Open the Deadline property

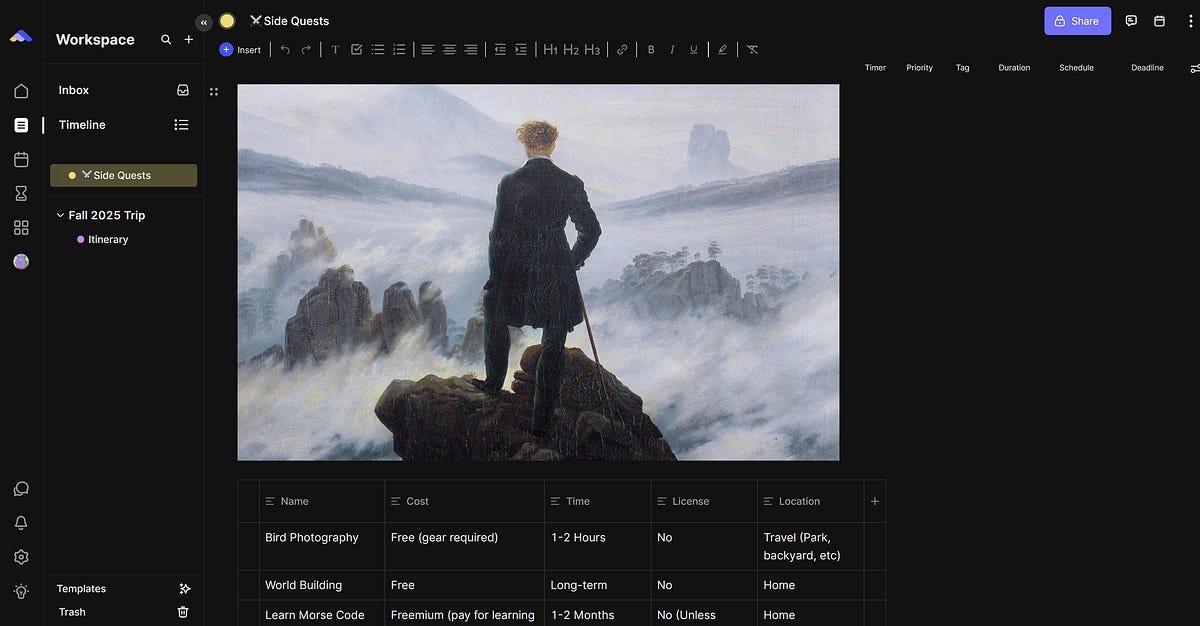coord(1147,68)
